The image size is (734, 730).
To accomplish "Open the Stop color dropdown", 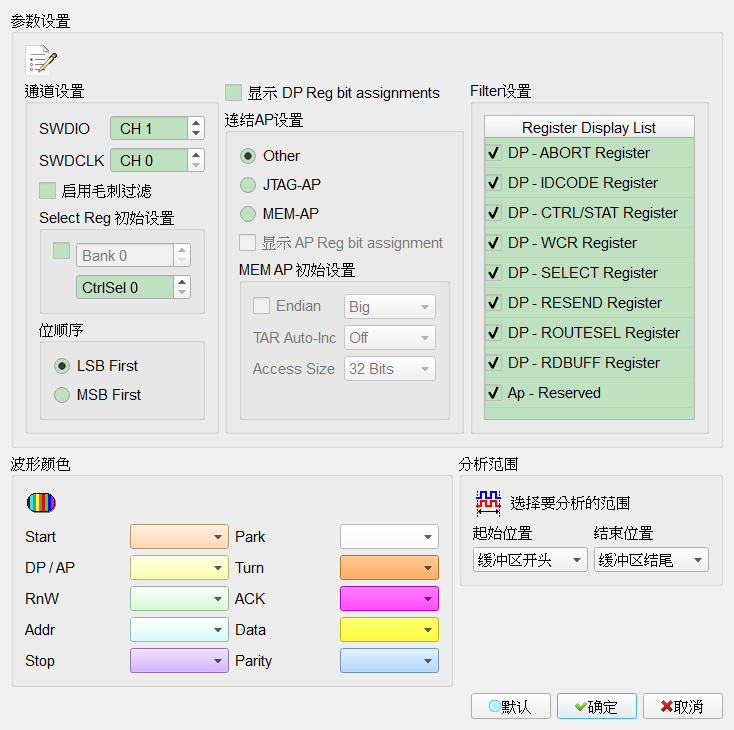I will [179, 661].
